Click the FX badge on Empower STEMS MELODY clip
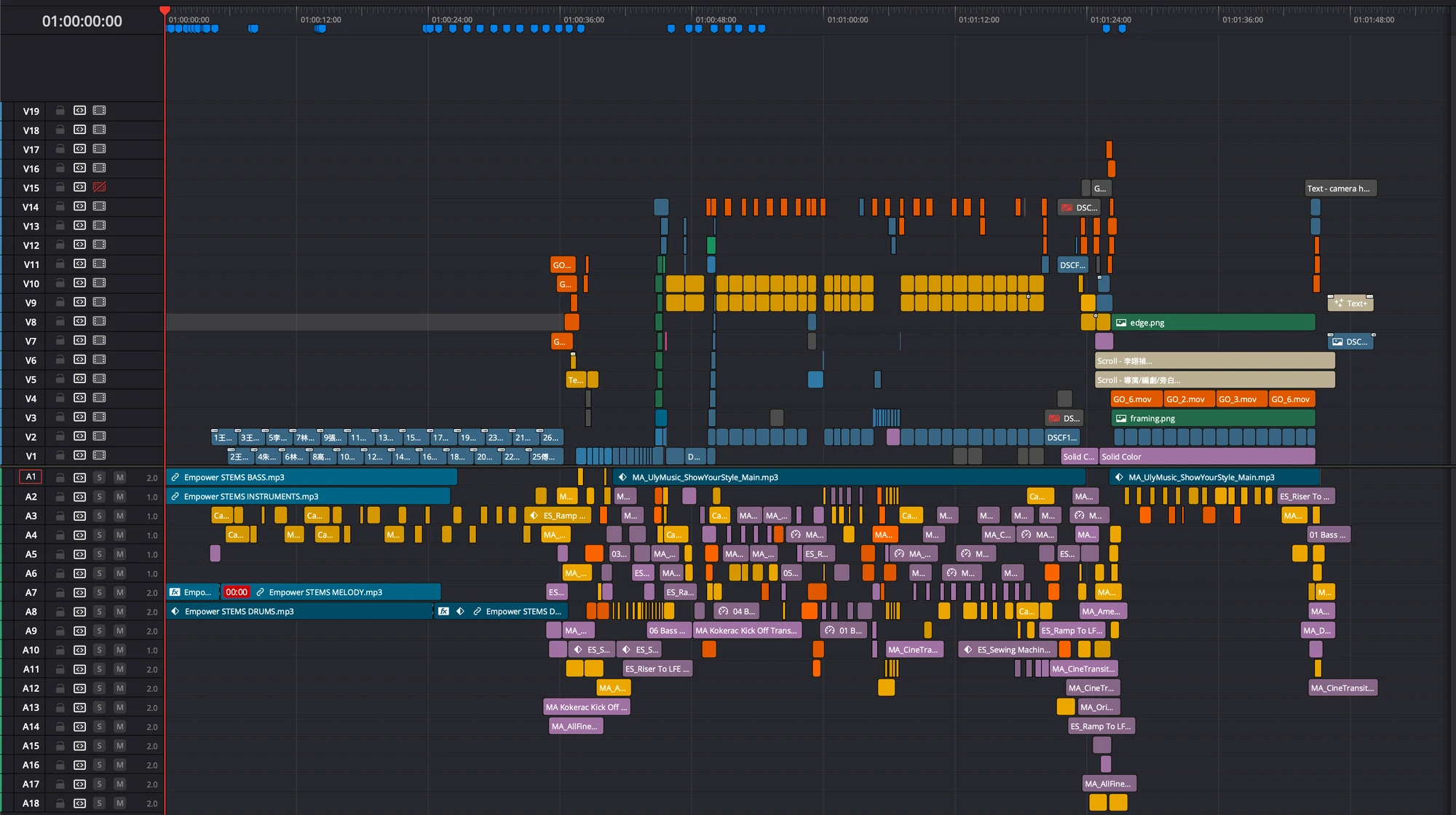The height and width of the screenshot is (815, 1456). pyautogui.click(x=175, y=592)
